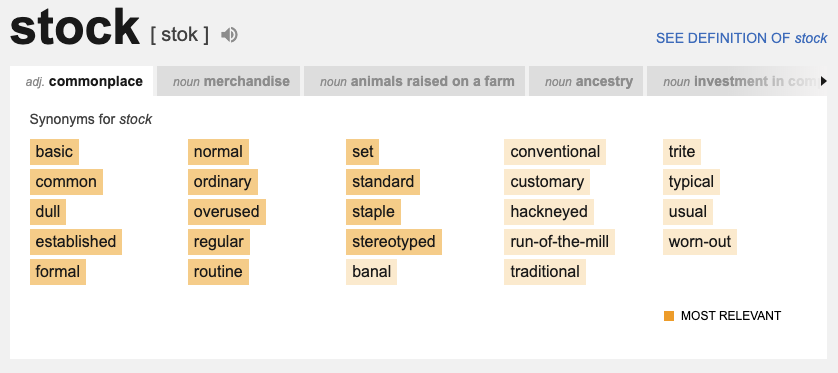The width and height of the screenshot is (838, 373).
Task: Click the right arrow to show more tabs
Action: [x=824, y=81]
